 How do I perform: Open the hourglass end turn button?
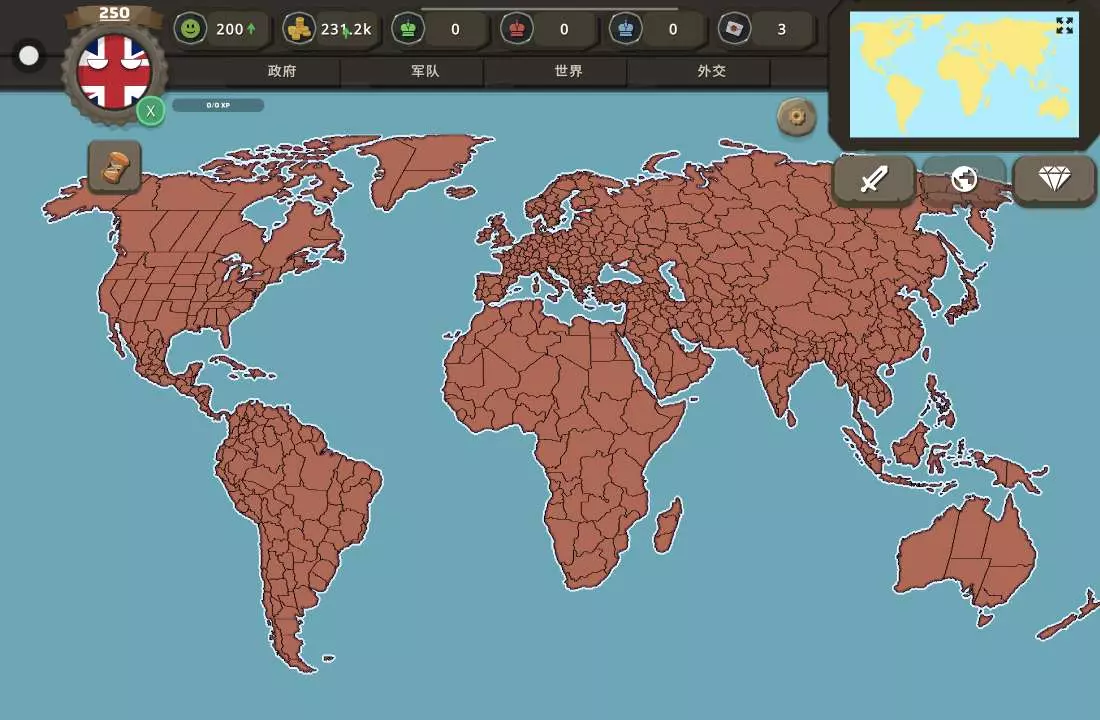pos(115,166)
